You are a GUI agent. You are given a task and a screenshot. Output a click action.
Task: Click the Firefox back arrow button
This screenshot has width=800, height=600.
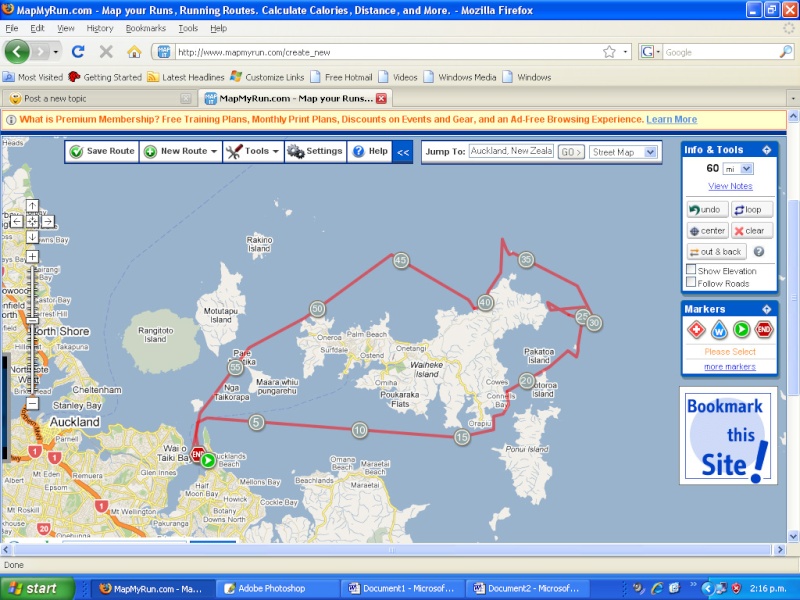coord(17,52)
